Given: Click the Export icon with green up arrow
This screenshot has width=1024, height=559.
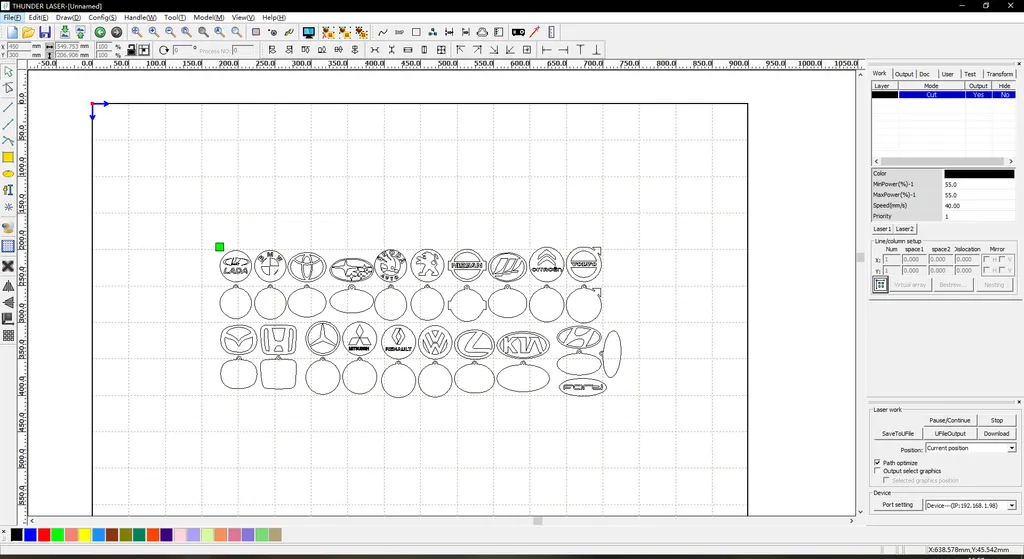Looking at the screenshot, I should (80, 32).
